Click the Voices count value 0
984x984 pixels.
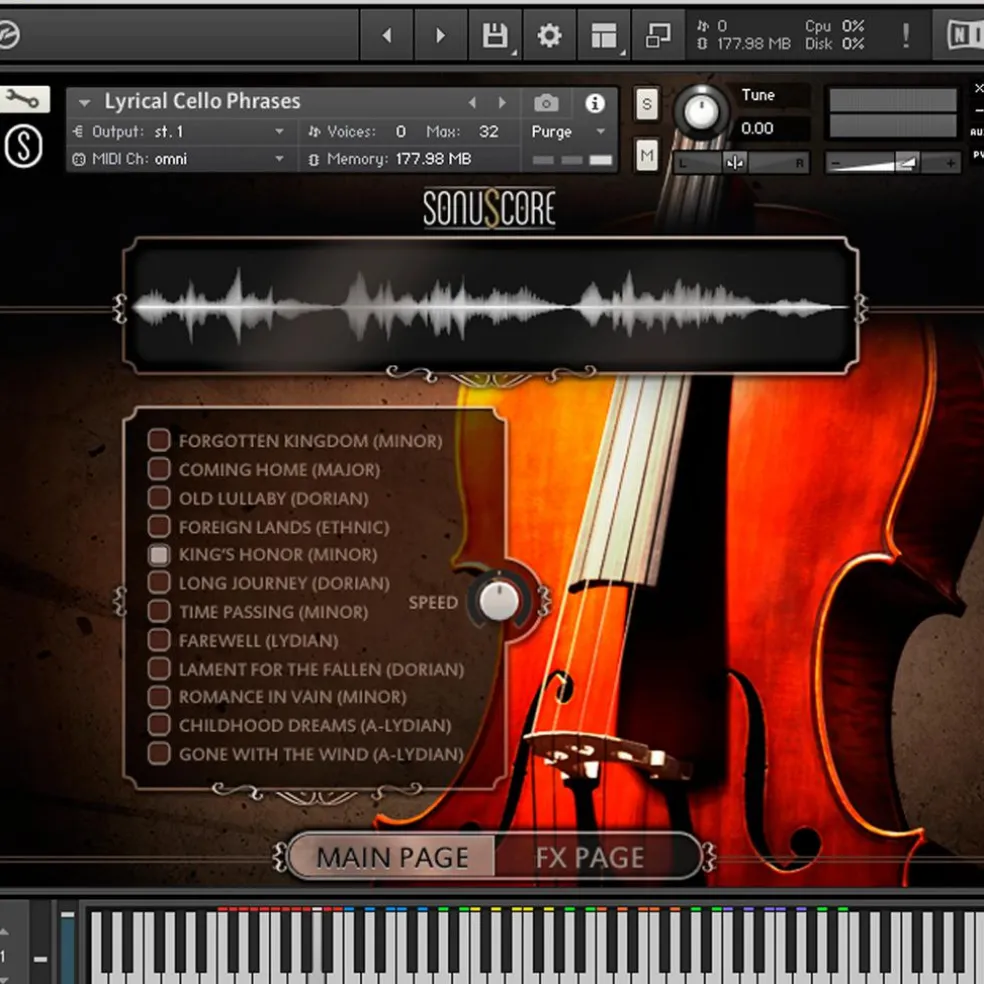click(x=400, y=132)
